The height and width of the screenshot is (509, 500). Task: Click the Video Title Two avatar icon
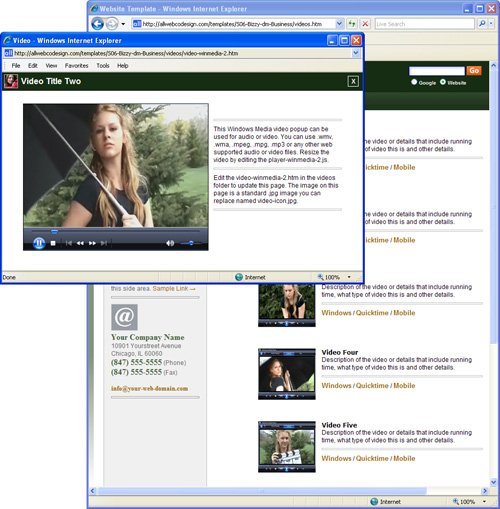[11, 81]
